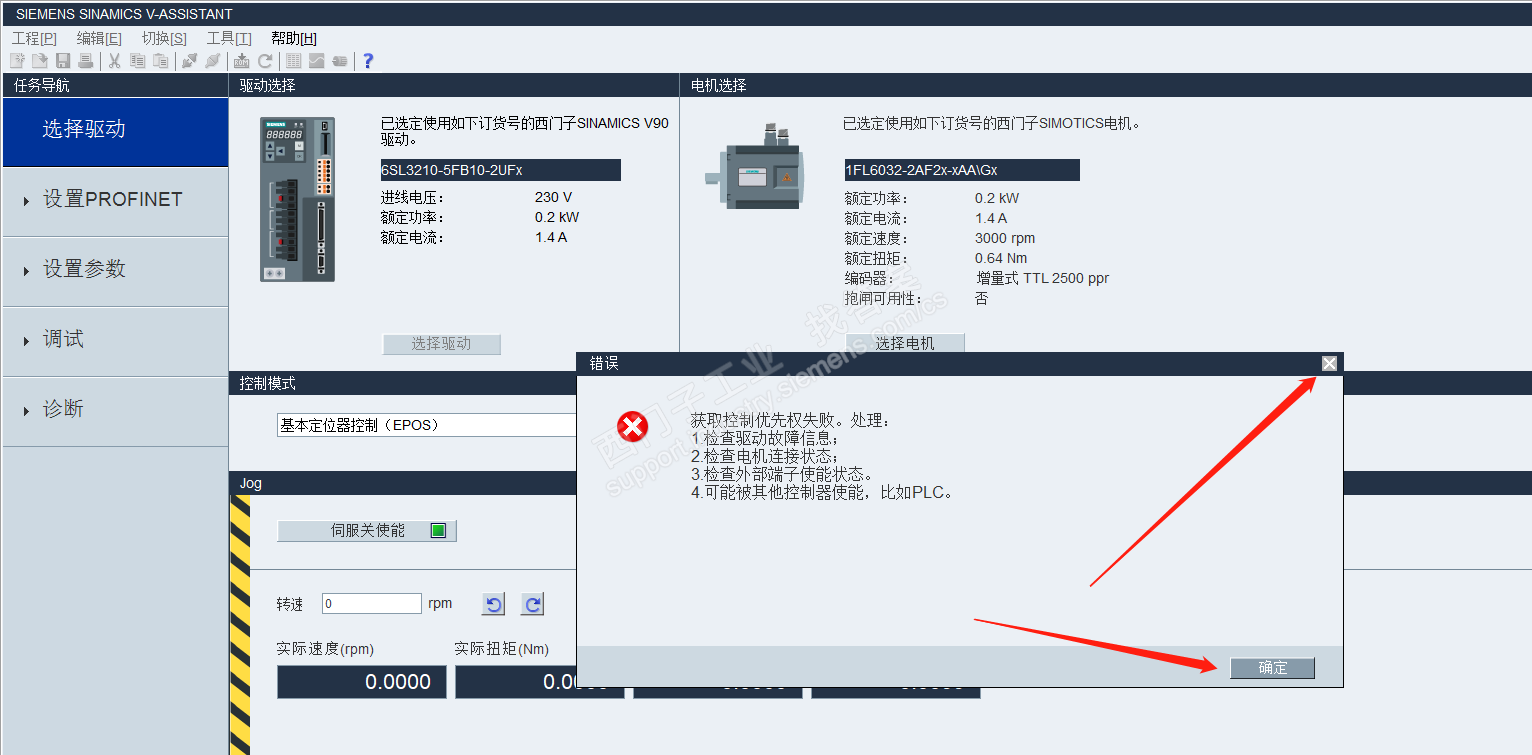
Task: Click the clockwise jog arrow button
Action: pos(533,604)
